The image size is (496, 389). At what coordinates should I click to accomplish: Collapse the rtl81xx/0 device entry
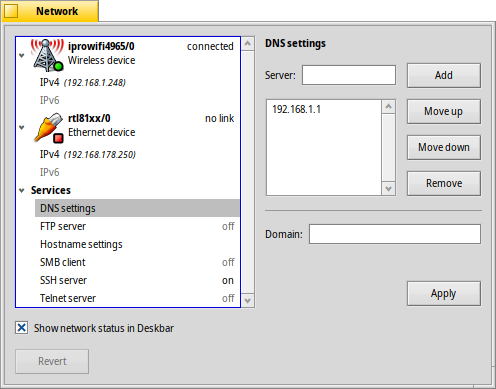(22, 128)
